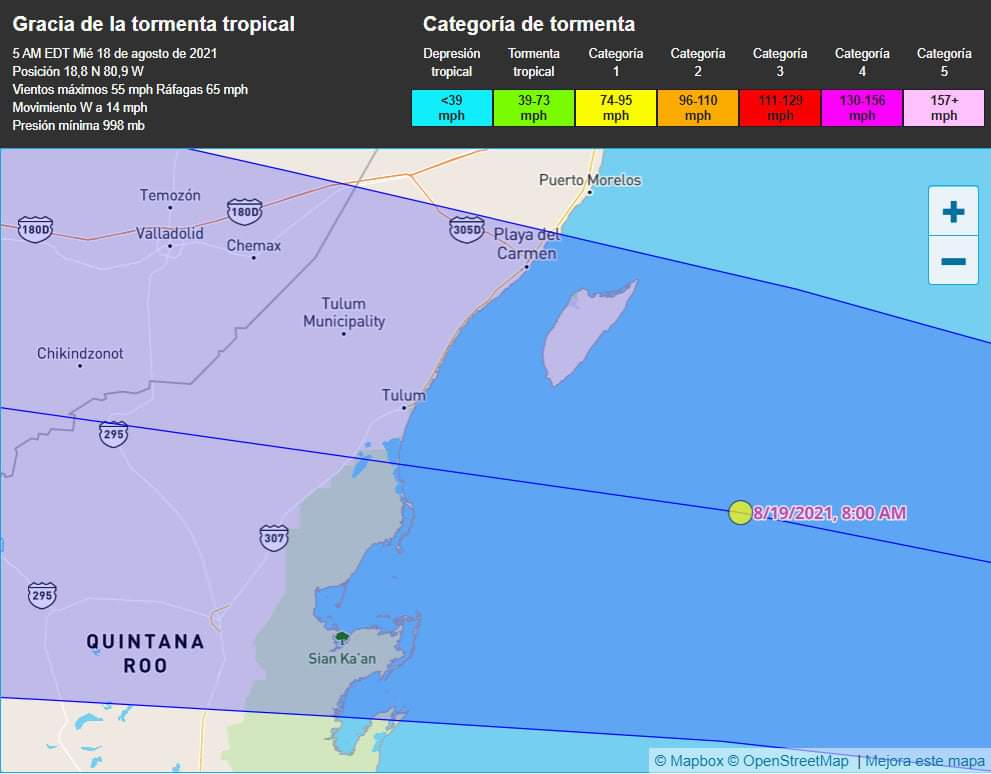Select the magenta Category 4 130-156 mph swatch

click(x=862, y=108)
